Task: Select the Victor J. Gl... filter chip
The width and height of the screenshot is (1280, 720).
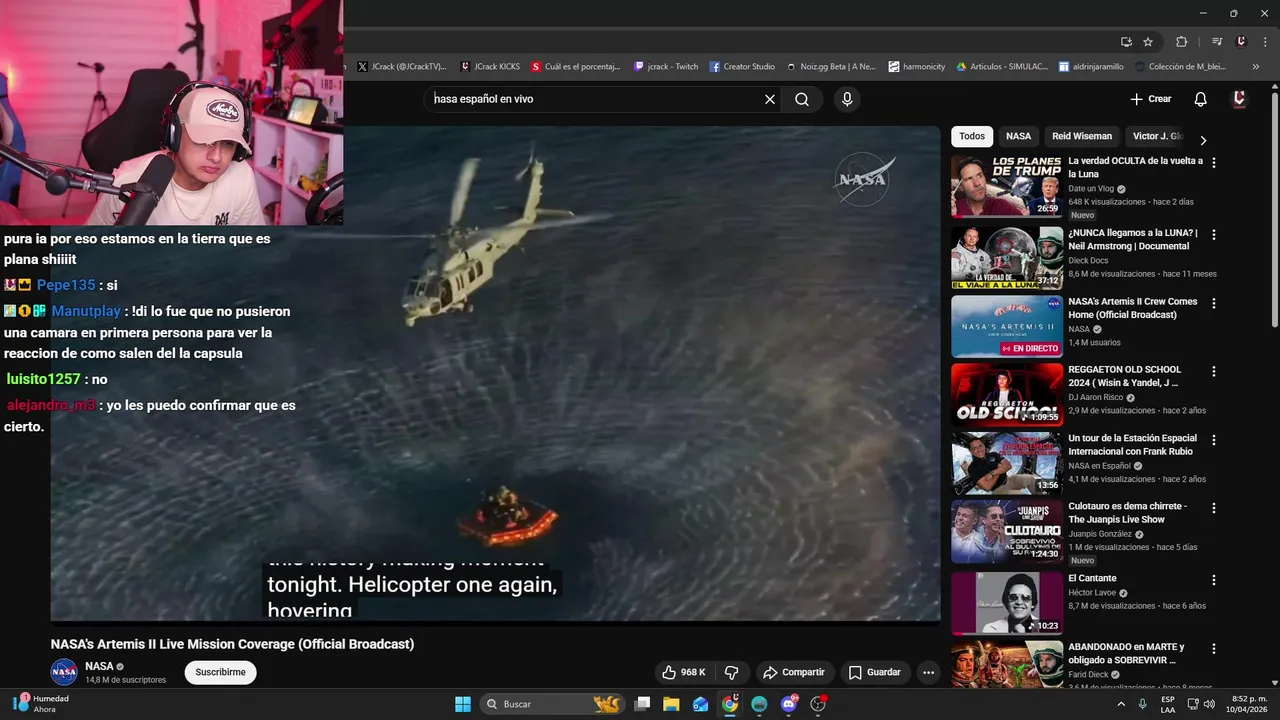Action: pyautogui.click(x=1157, y=136)
